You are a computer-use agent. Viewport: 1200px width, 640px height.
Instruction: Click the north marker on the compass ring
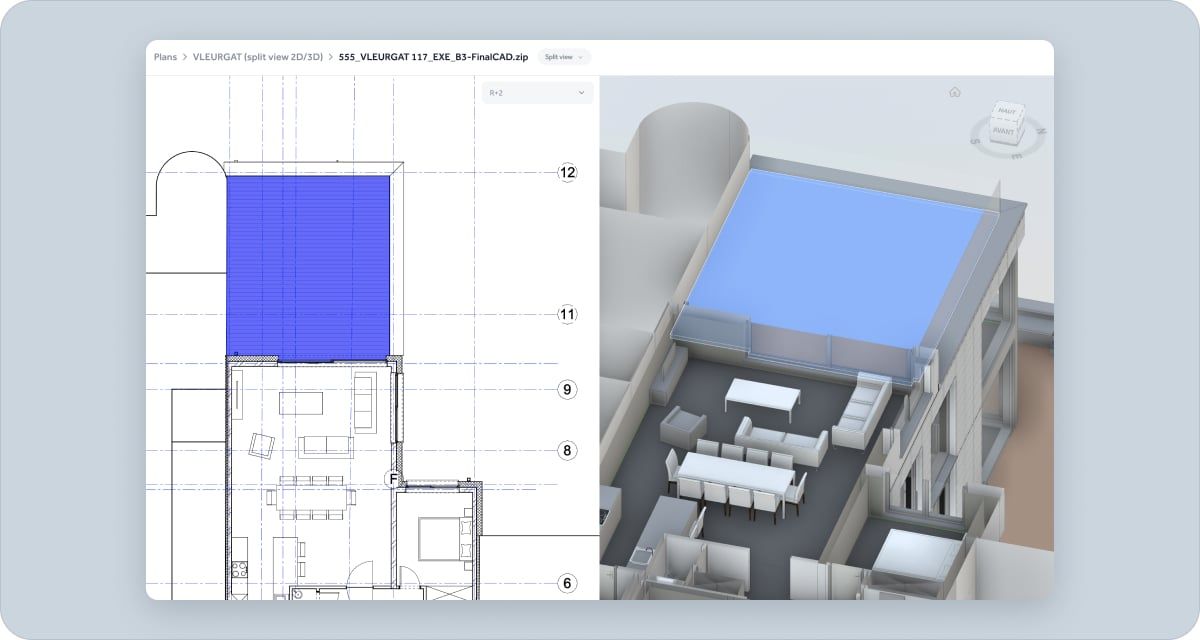pos(1041,131)
